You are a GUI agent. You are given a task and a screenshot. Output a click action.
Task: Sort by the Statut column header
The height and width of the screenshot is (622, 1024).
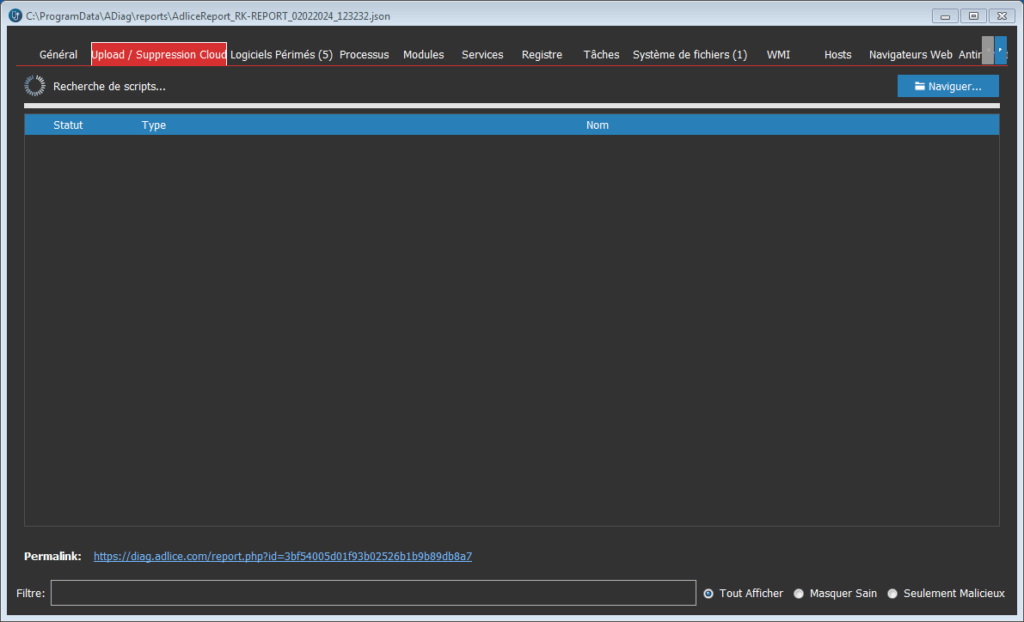68,125
